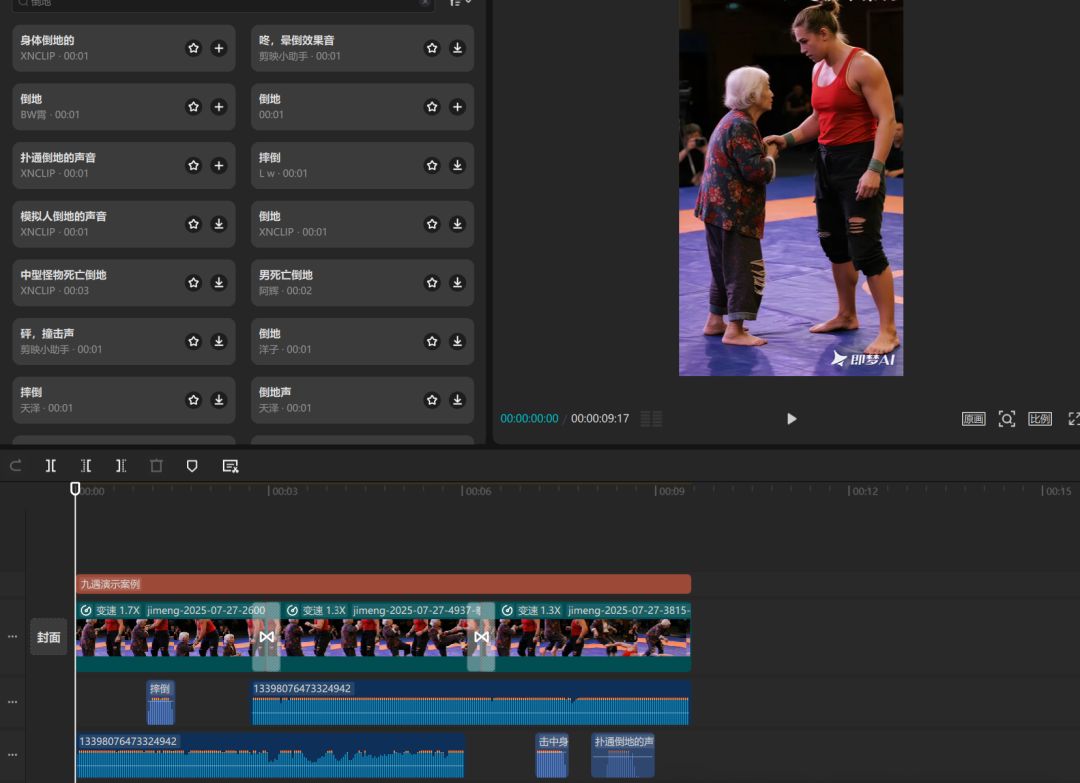Play the video preview
This screenshot has height=783, width=1080.
coord(791,419)
